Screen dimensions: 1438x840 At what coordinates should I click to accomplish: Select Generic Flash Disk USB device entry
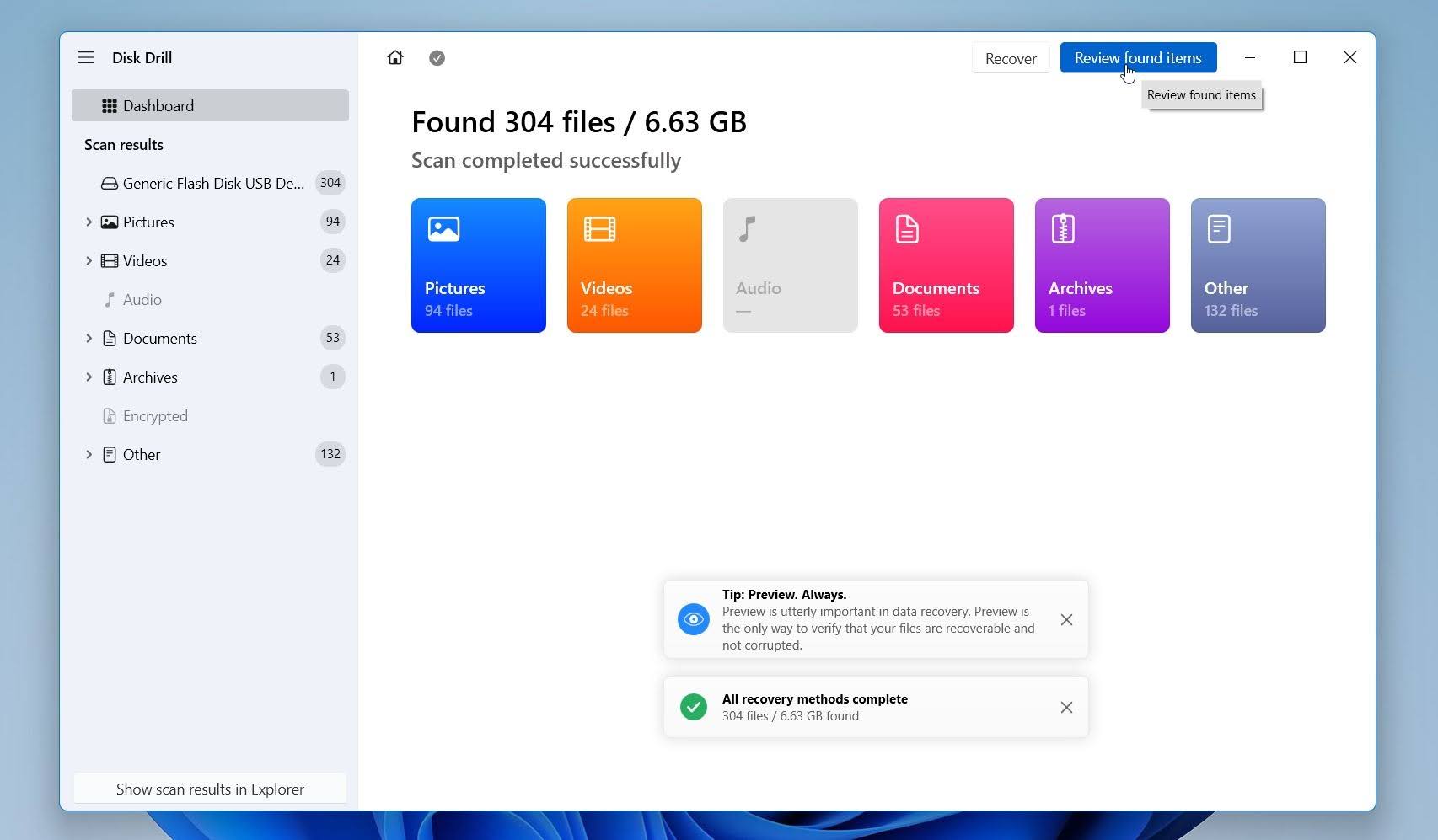(x=210, y=183)
